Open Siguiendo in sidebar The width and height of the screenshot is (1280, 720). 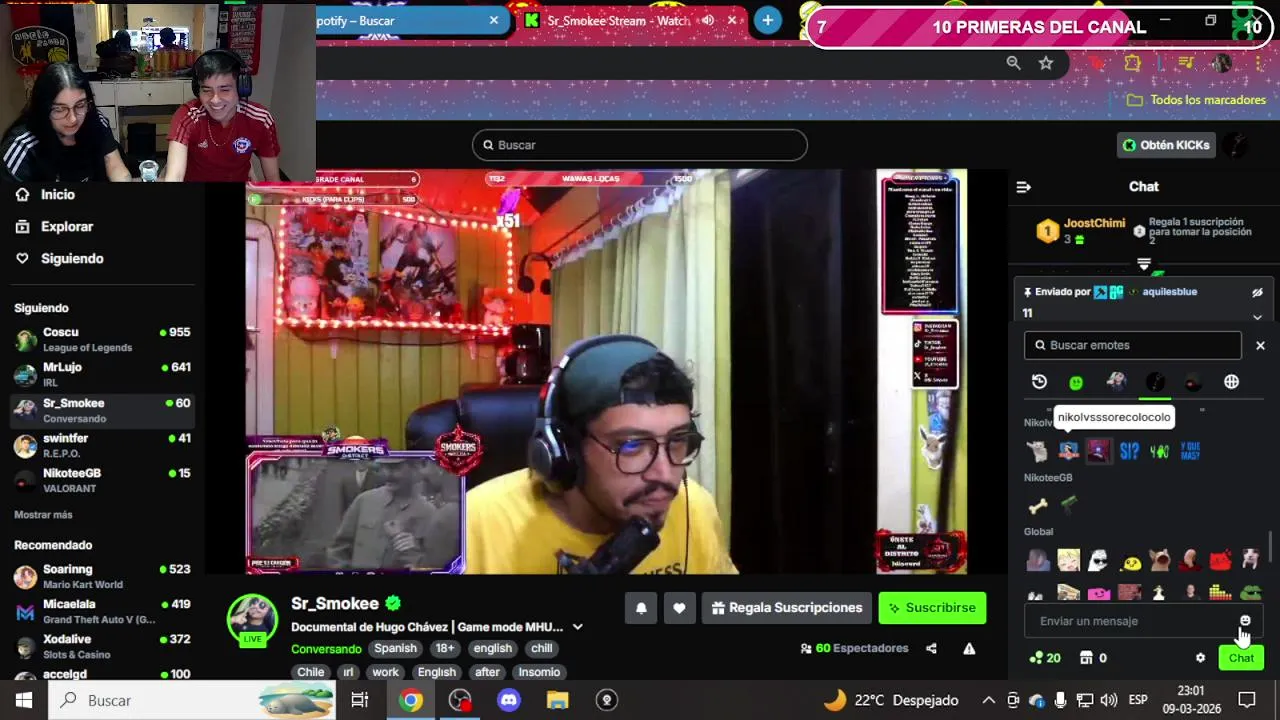coord(72,259)
